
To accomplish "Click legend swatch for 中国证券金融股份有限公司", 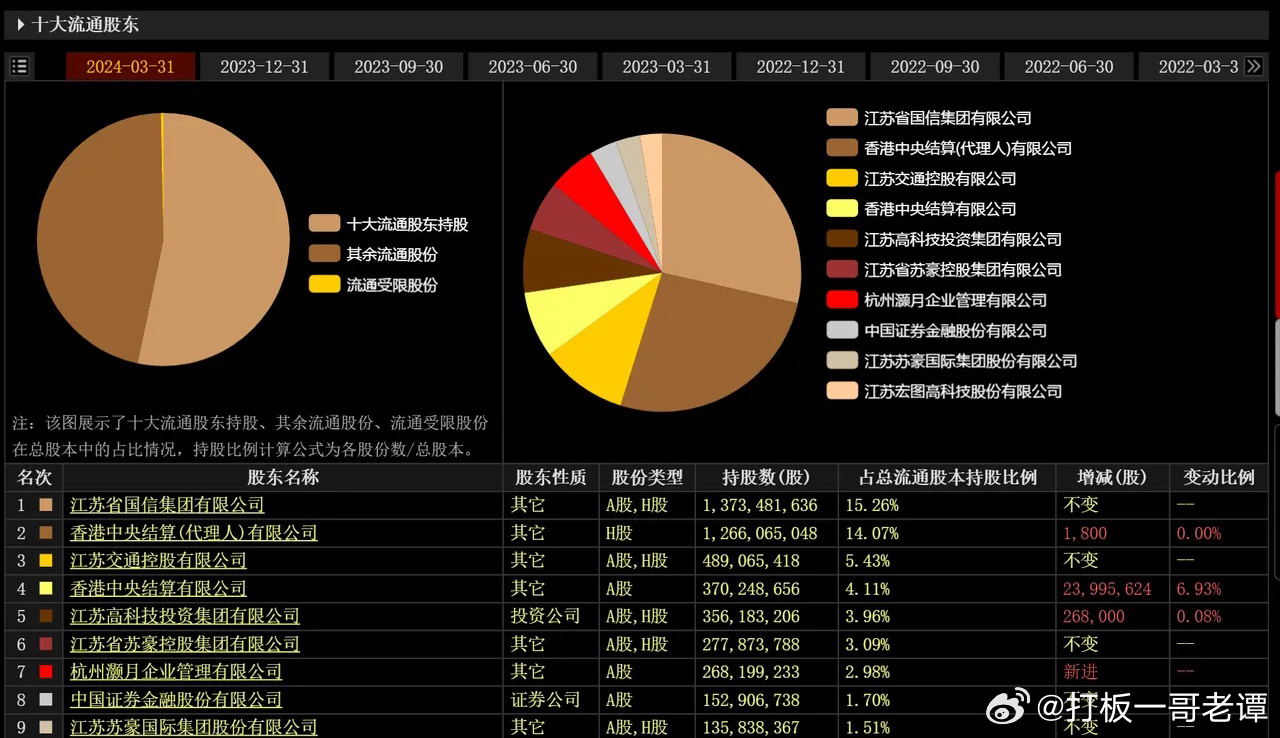I will point(842,330).
